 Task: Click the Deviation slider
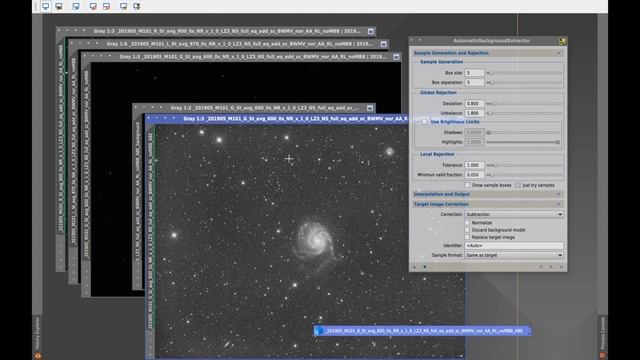point(524,104)
